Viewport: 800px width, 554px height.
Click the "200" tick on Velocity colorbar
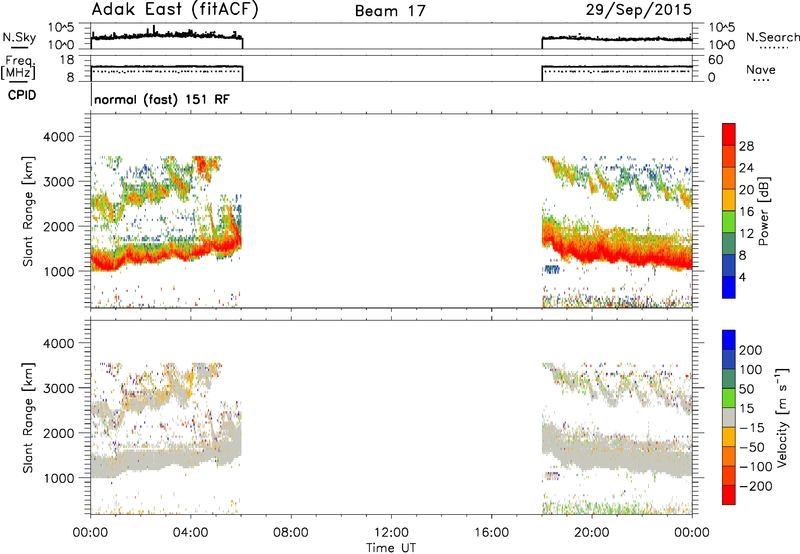coord(751,350)
